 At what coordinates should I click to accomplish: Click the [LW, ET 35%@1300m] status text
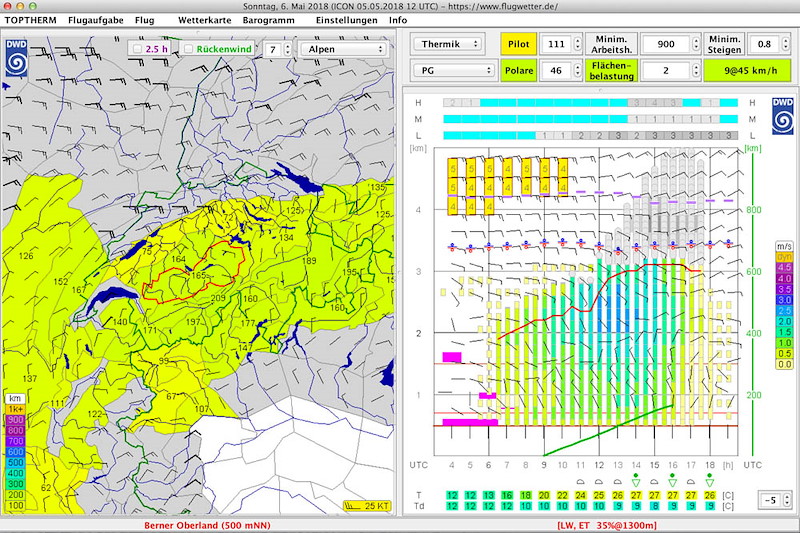coord(607,525)
